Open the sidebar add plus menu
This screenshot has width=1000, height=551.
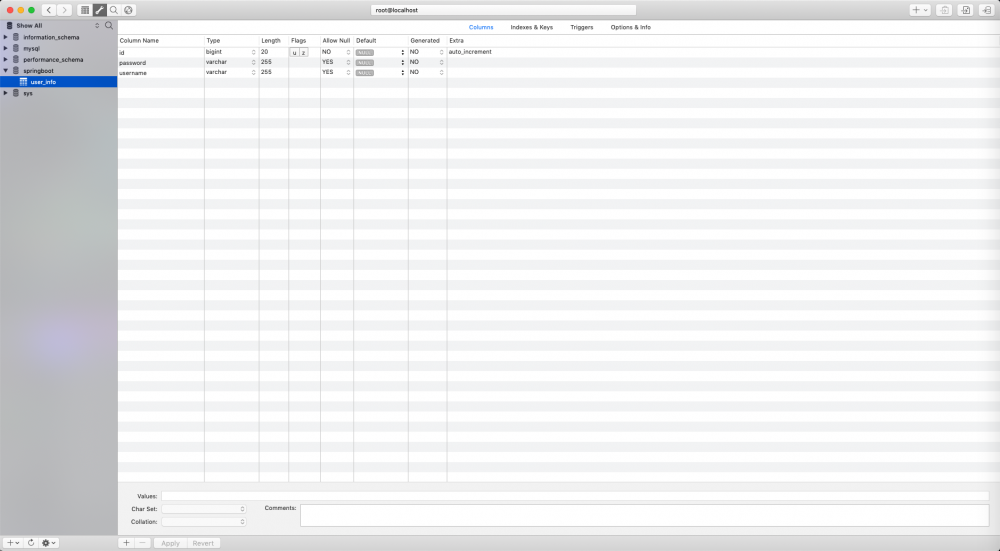[13, 543]
